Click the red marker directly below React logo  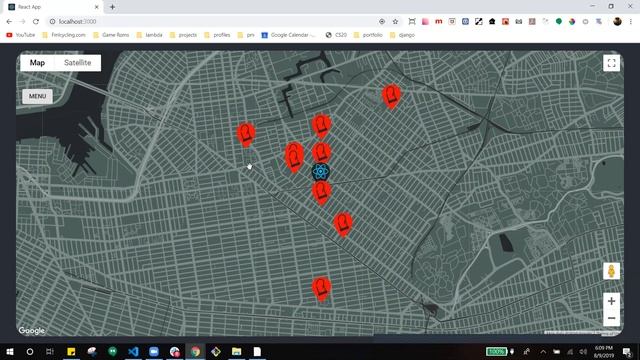[x=322, y=192]
